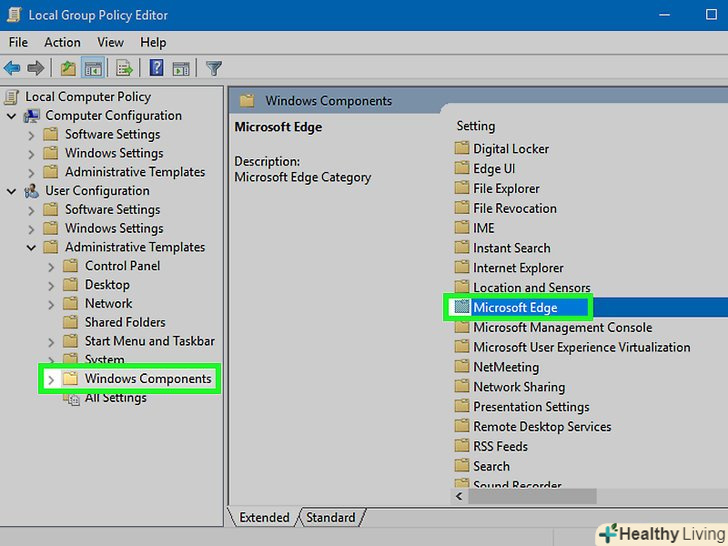
Task: Click the Computer Configuration computer icon
Action: pyautogui.click(x=32, y=116)
